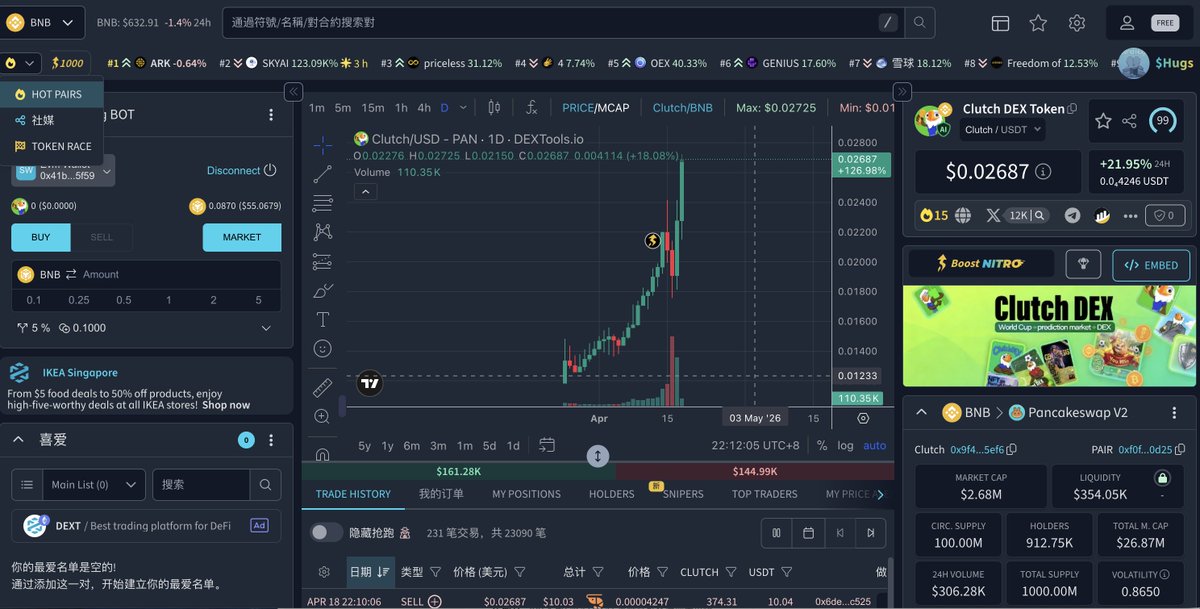The width and height of the screenshot is (1200, 609).
Task: Switch to the SNIPERS tab
Action: point(683,494)
